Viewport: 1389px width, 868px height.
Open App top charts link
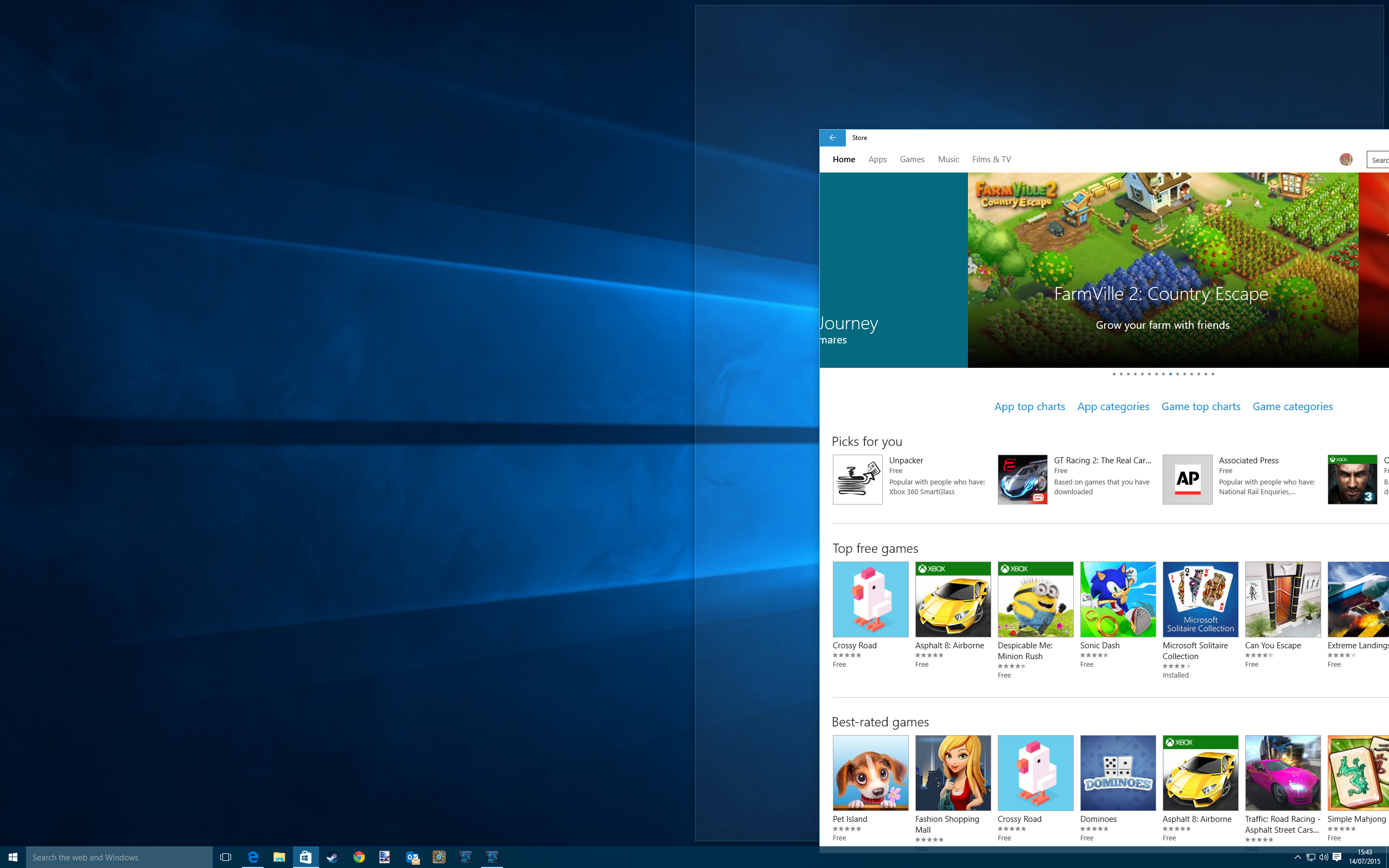[1030, 406]
